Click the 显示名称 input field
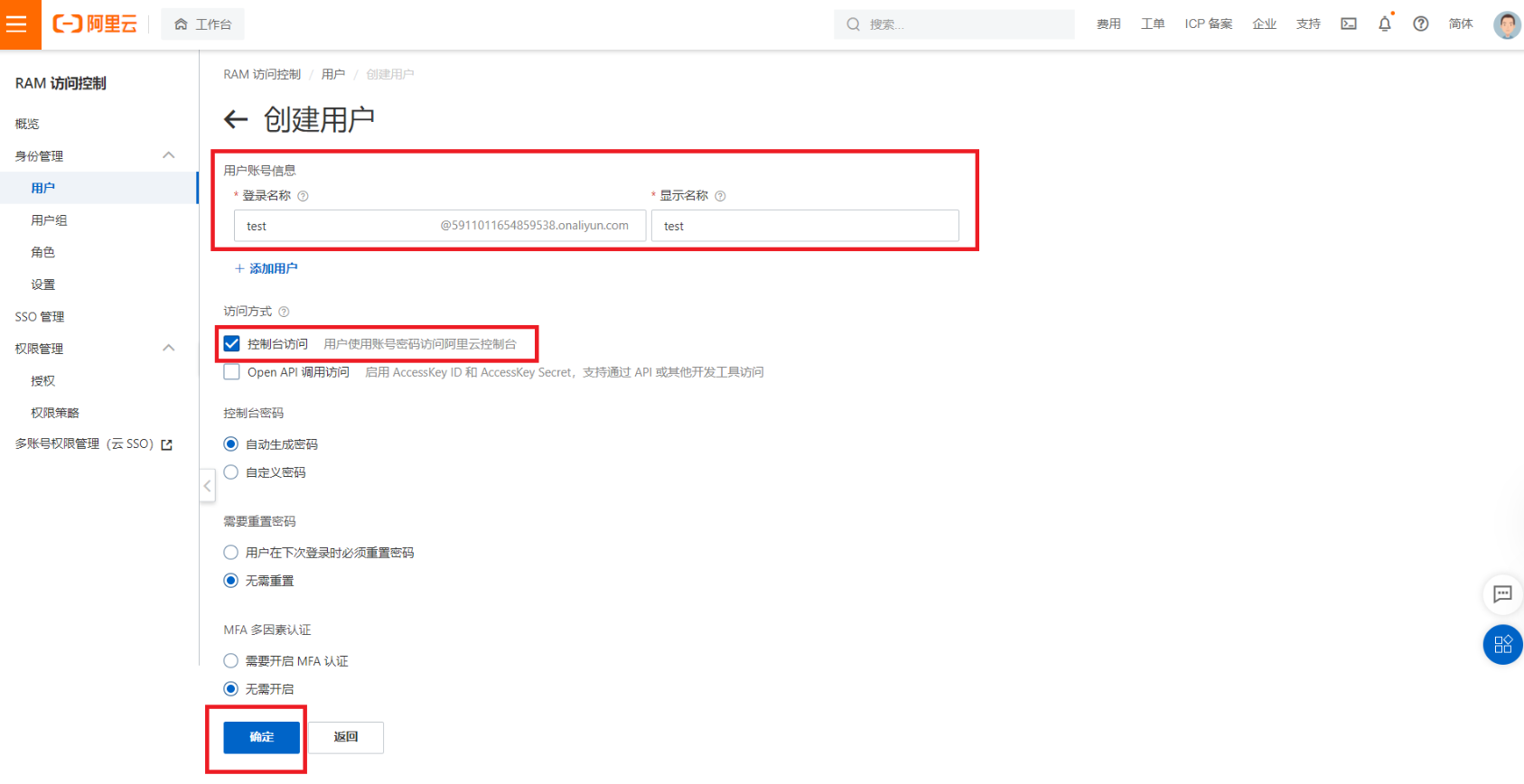 pos(804,226)
